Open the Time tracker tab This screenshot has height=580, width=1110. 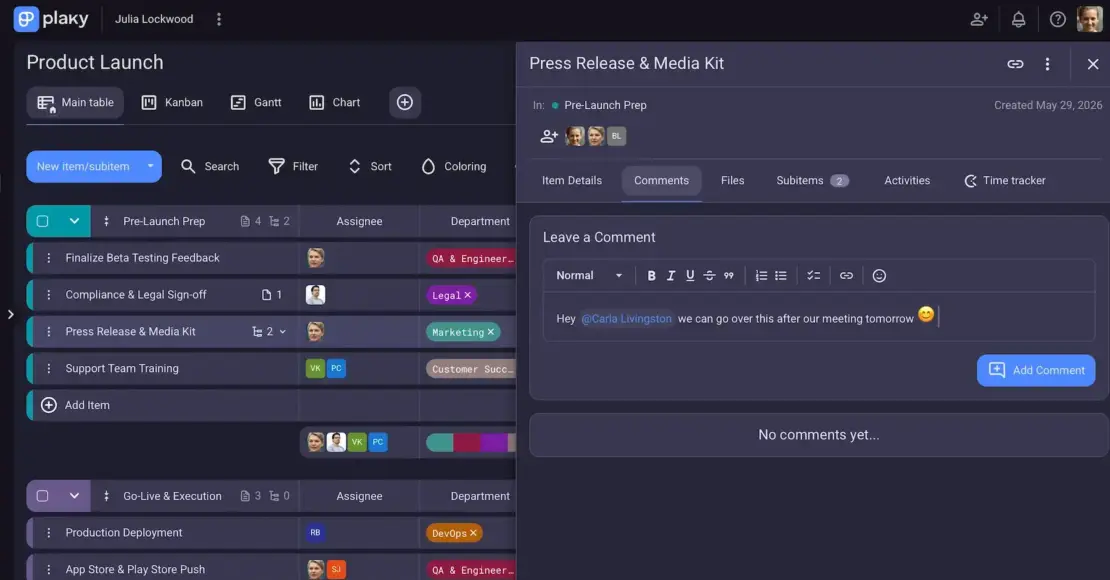click(x=1005, y=181)
